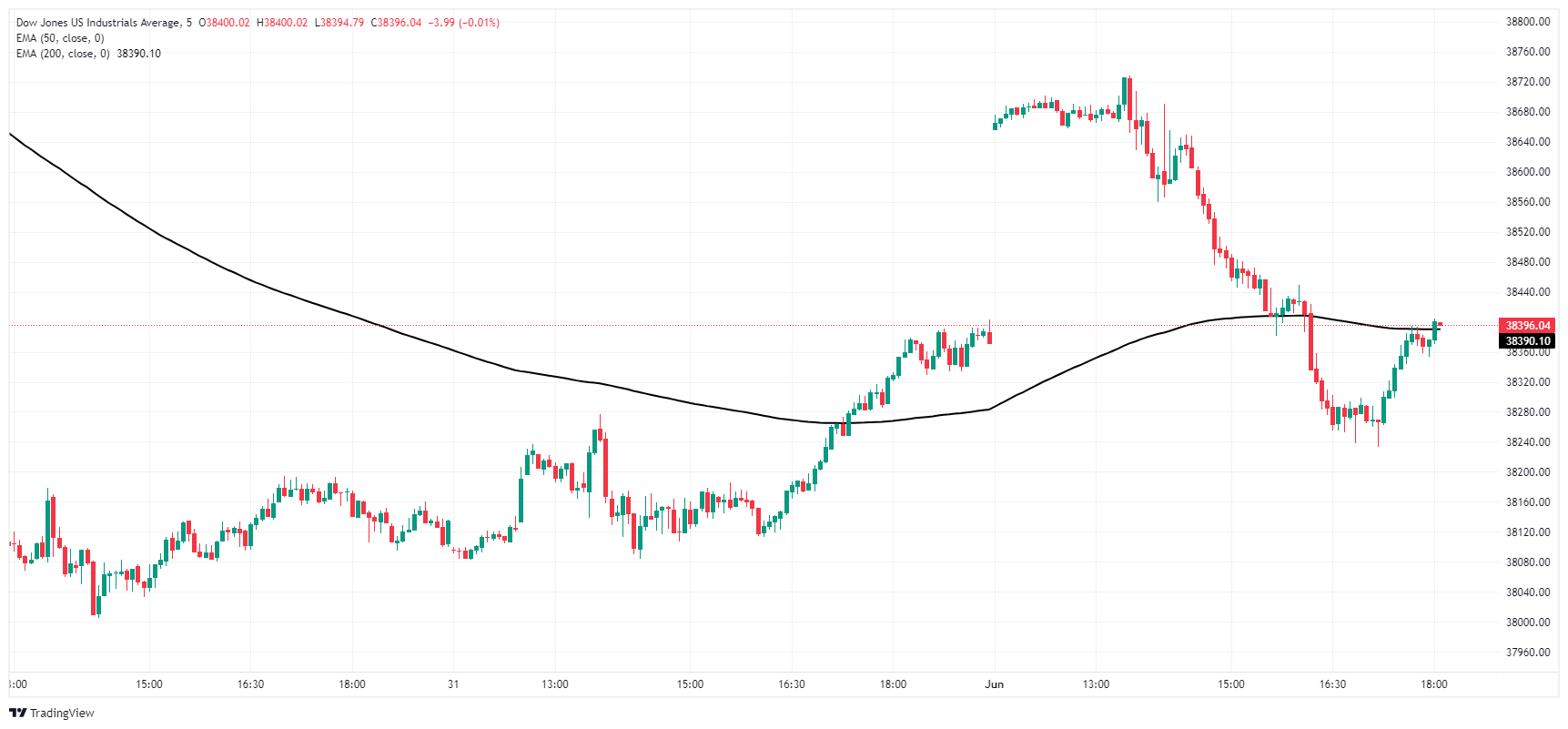Click the 37960.00 price axis label
Viewport: 1568px width, 729px height.
point(1527,653)
